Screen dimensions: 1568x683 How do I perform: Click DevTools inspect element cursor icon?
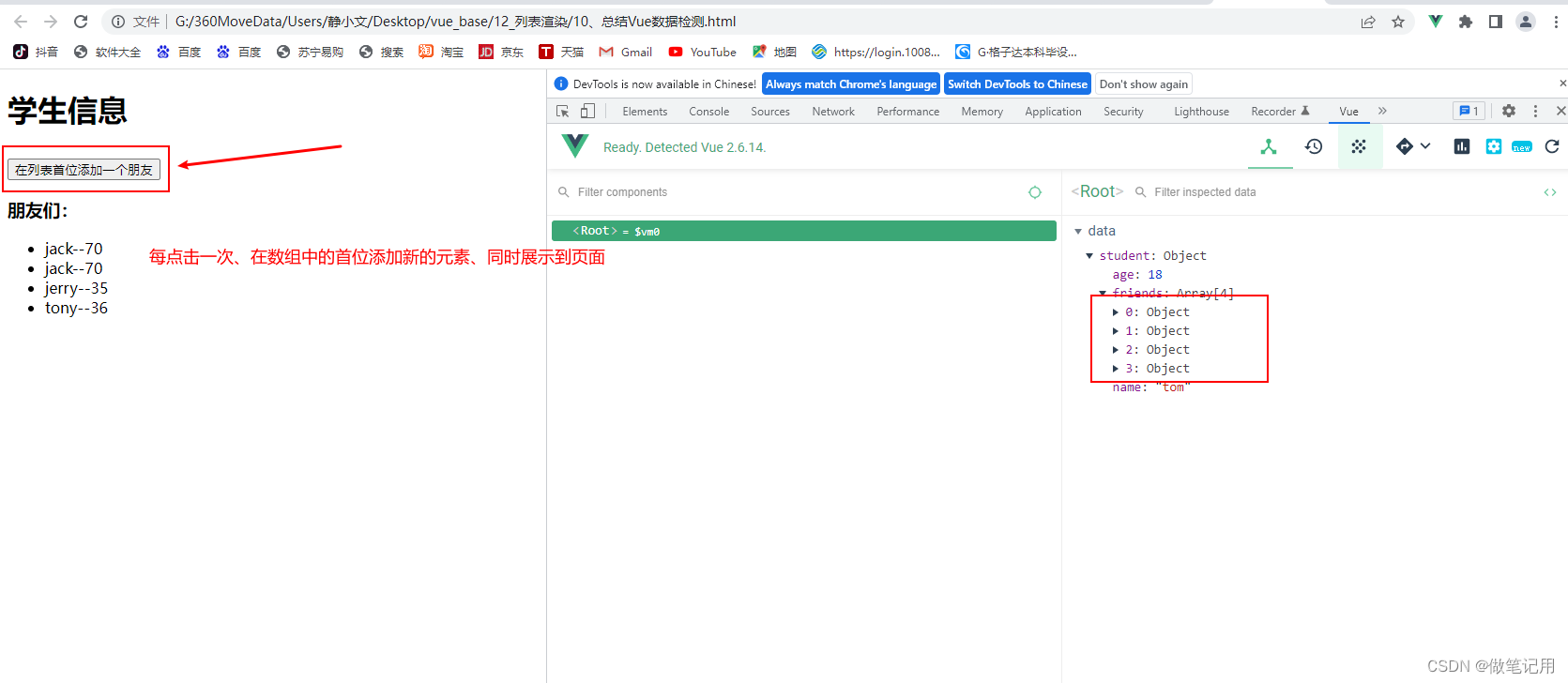(563, 111)
